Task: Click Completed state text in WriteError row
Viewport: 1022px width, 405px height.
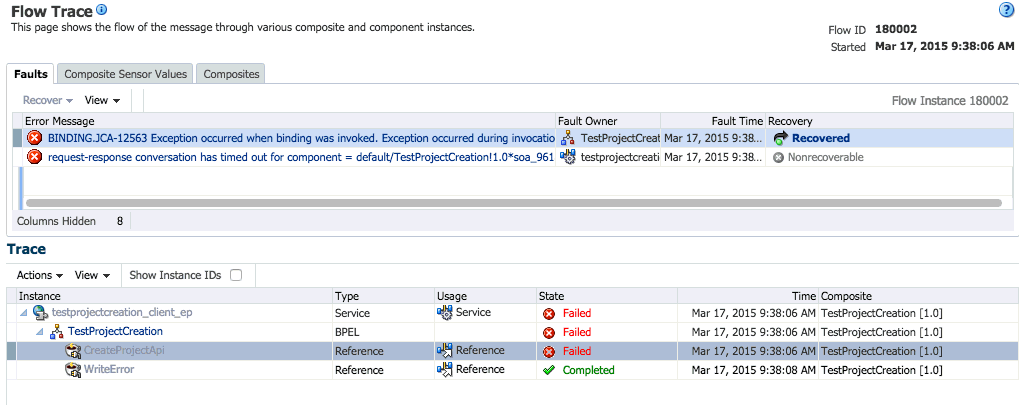Action: (x=589, y=370)
